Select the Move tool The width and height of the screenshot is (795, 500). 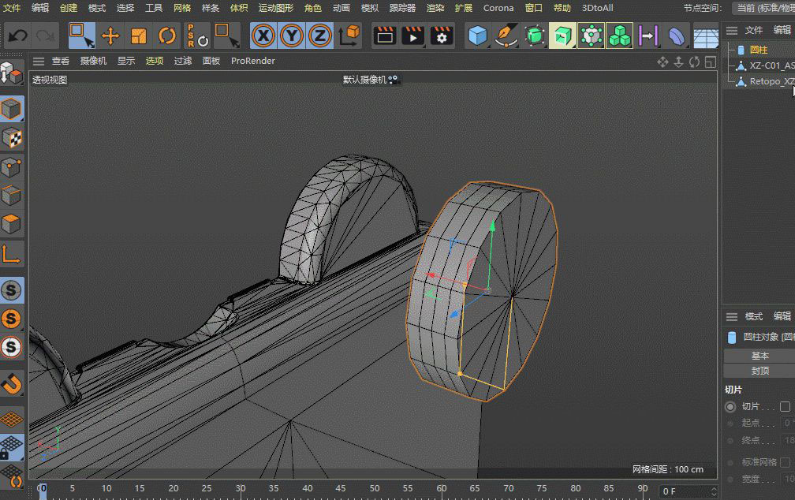110,36
